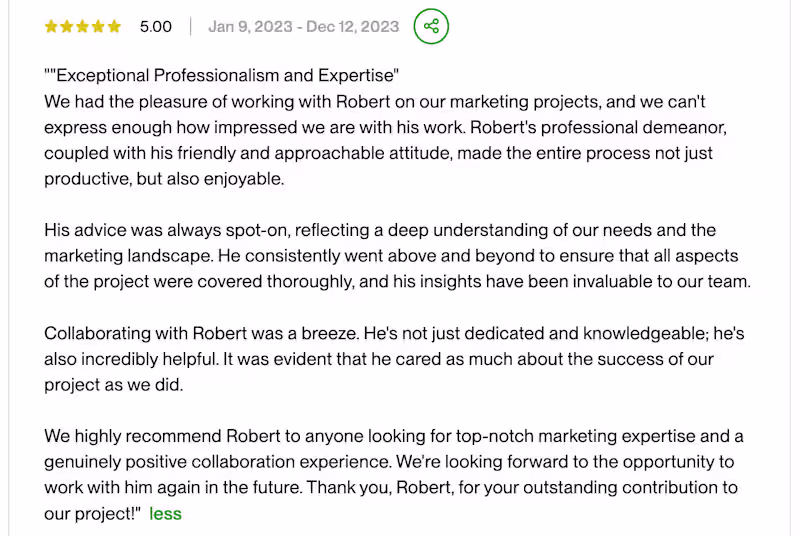Click the first yellow rating star
This screenshot has width=800, height=536.
click(51, 27)
